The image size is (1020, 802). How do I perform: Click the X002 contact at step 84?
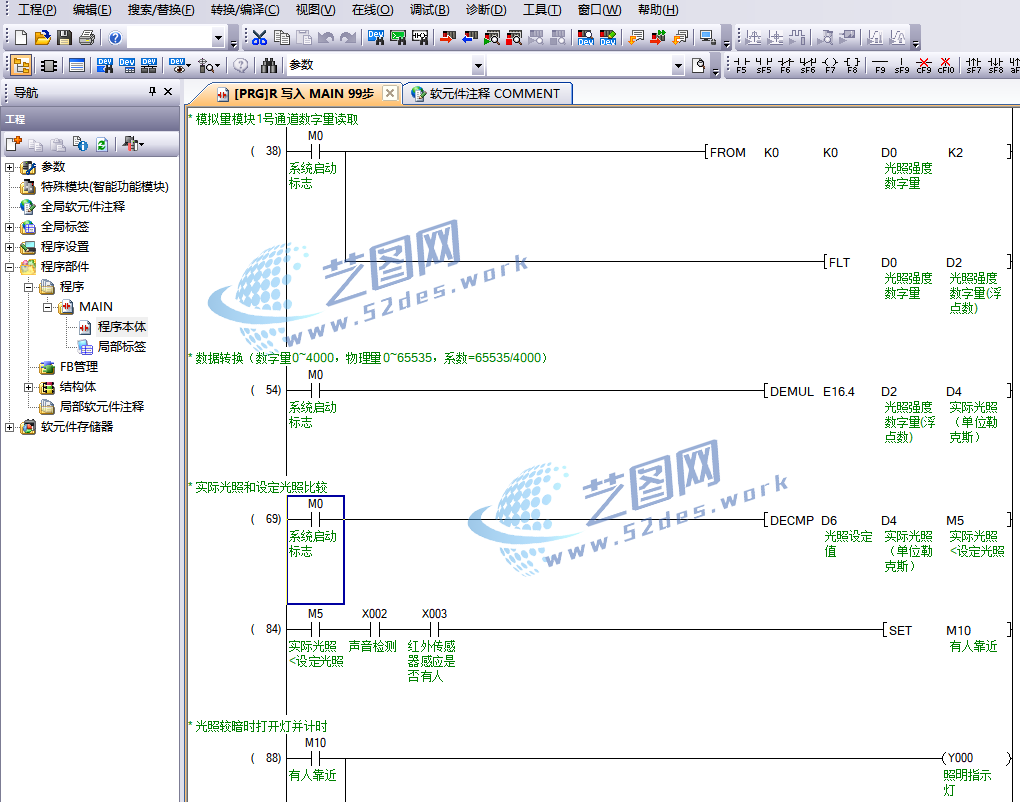tap(375, 629)
